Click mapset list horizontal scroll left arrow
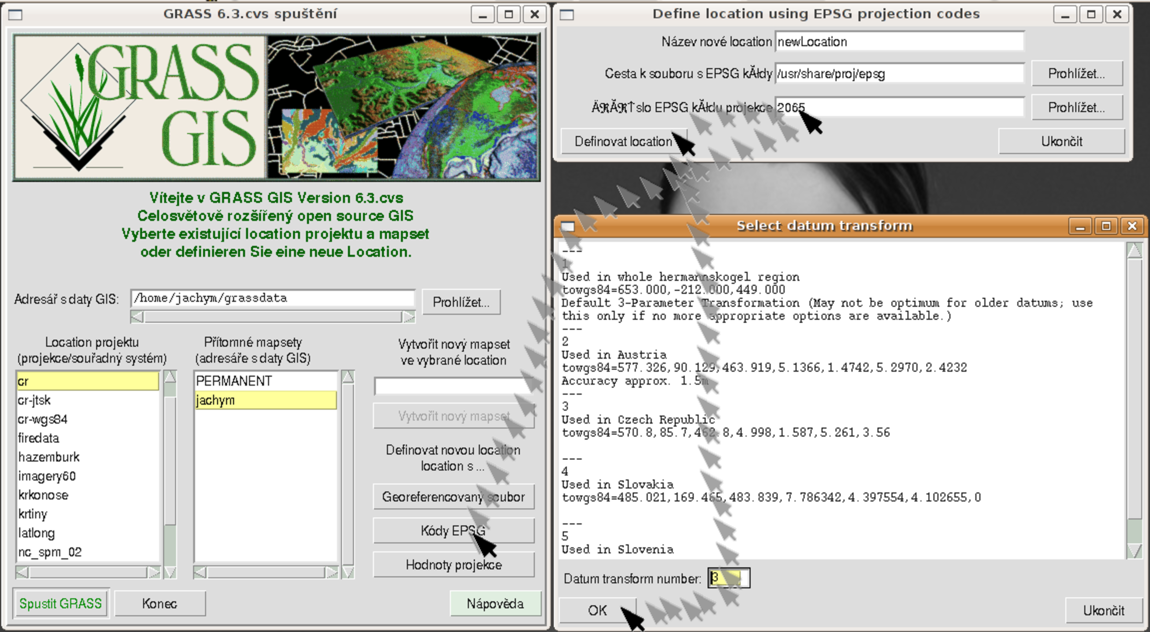This screenshot has width=1150, height=632. (200, 572)
